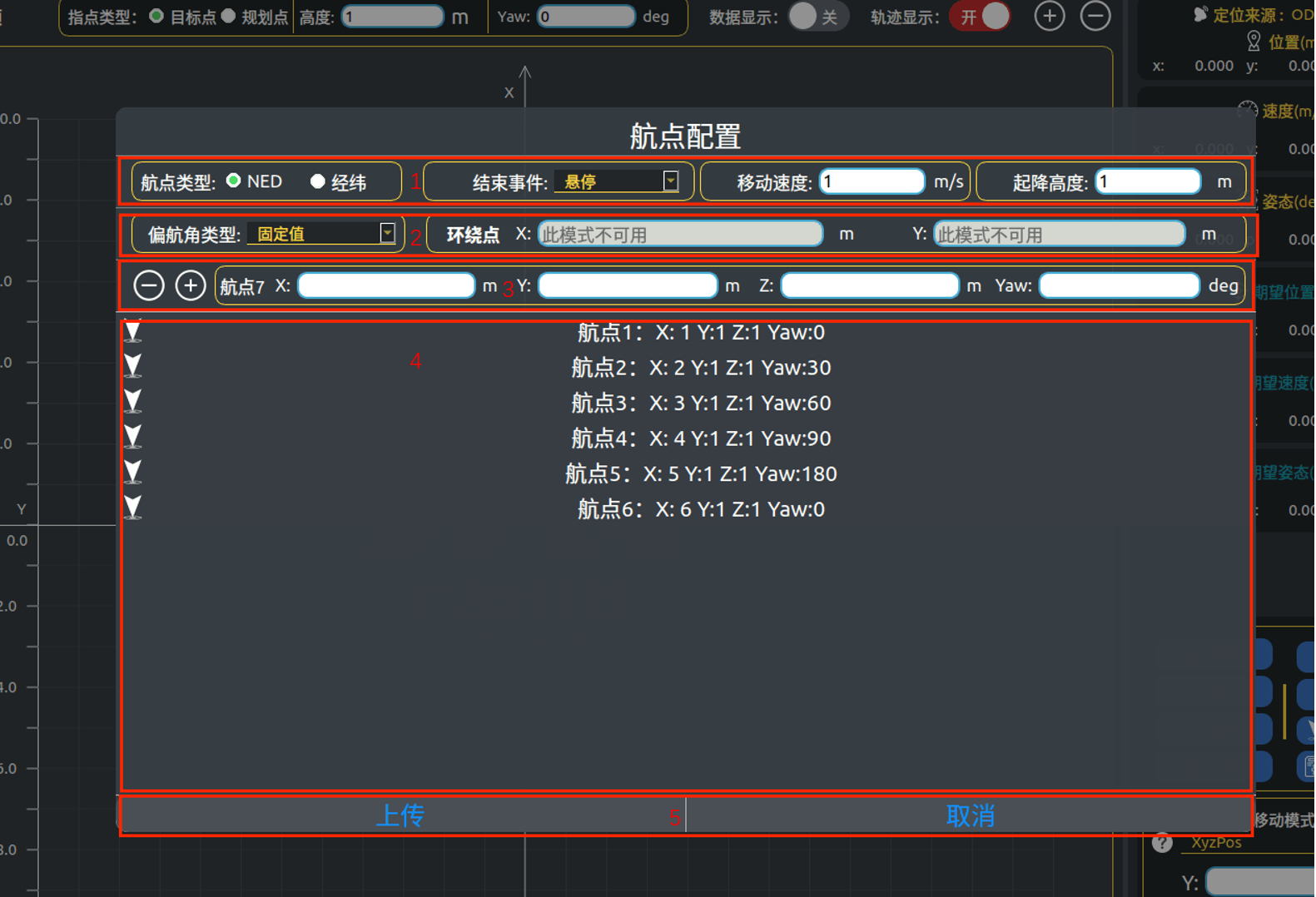The image size is (1316, 897).
Task: Remove waypoint with the minus circle icon
Action: 149,285
